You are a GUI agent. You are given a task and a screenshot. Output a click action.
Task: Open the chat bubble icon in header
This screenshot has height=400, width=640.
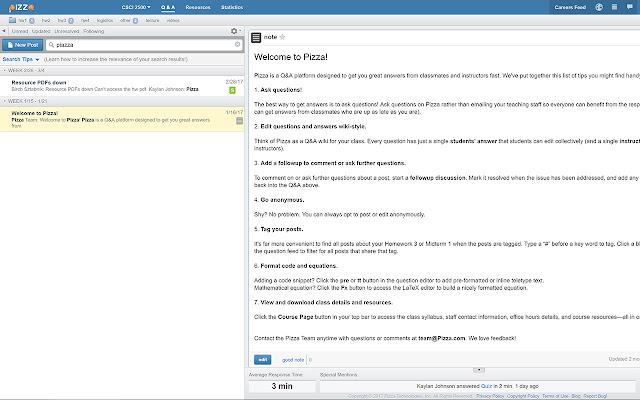[629, 7]
